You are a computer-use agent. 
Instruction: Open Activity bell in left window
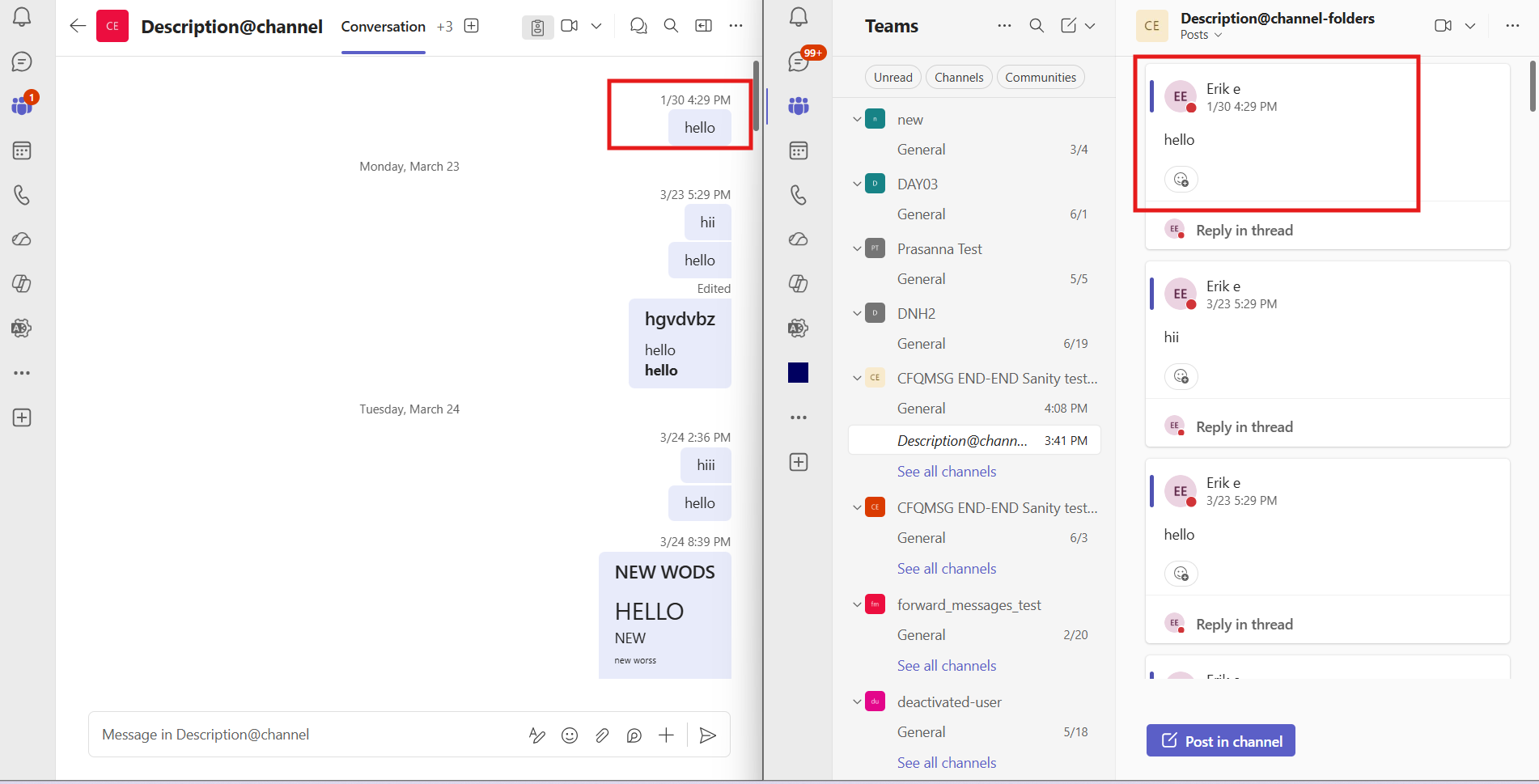click(x=22, y=17)
